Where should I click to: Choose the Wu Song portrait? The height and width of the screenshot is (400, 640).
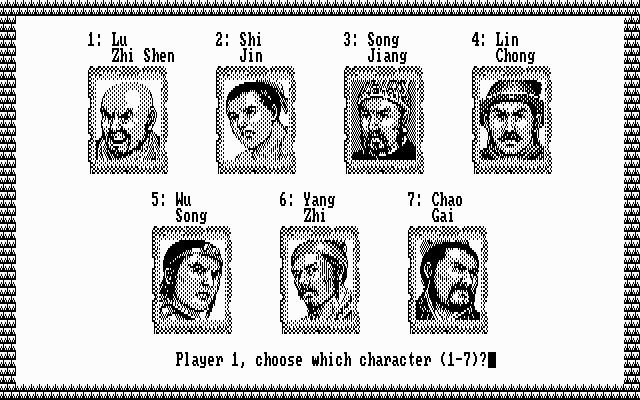click(x=192, y=280)
